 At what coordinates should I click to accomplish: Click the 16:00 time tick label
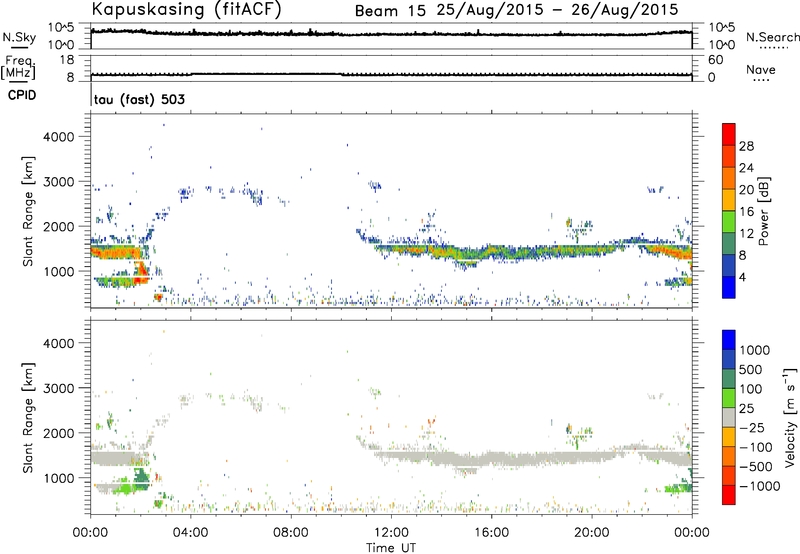click(x=491, y=533)
